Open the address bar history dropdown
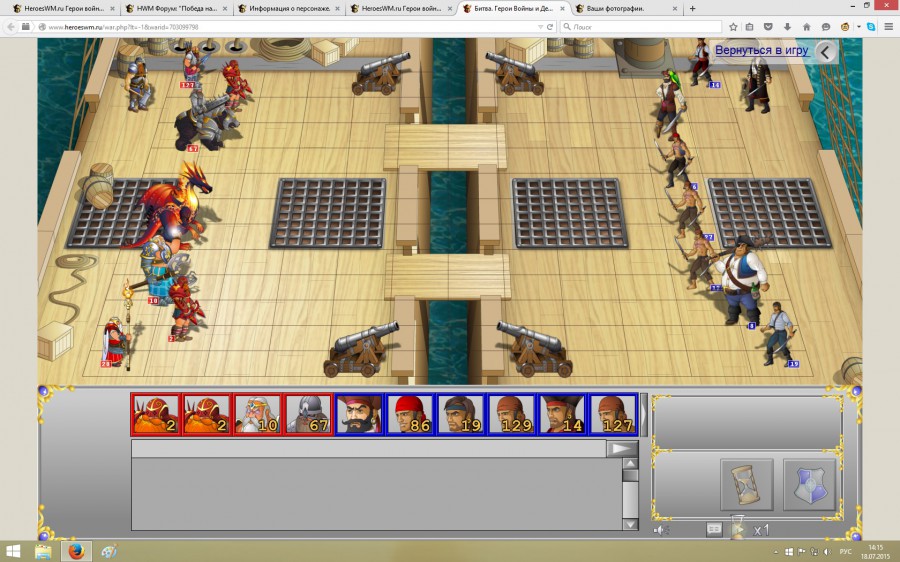Image resolution: width=900 pixels, height=562 pixels. (x=540, y=27)
